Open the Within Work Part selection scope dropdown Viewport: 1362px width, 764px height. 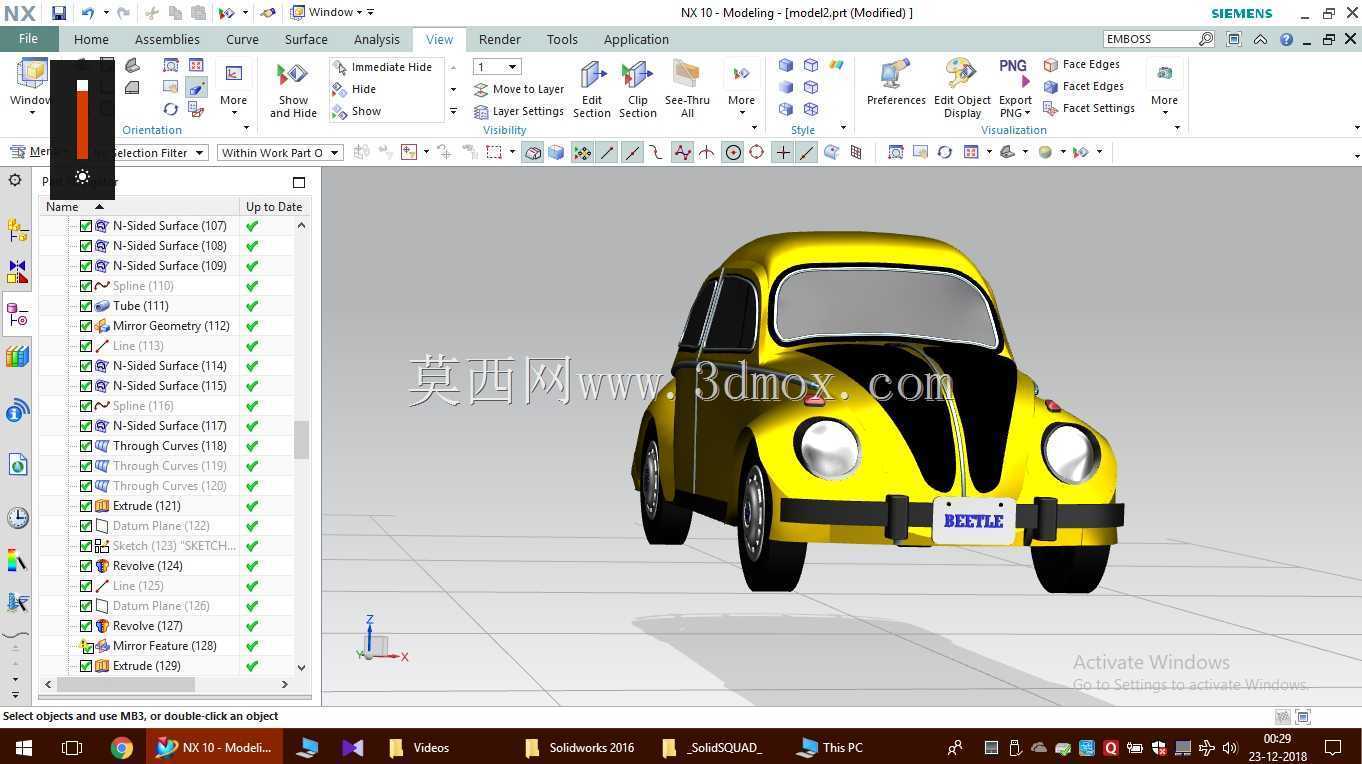280,152
